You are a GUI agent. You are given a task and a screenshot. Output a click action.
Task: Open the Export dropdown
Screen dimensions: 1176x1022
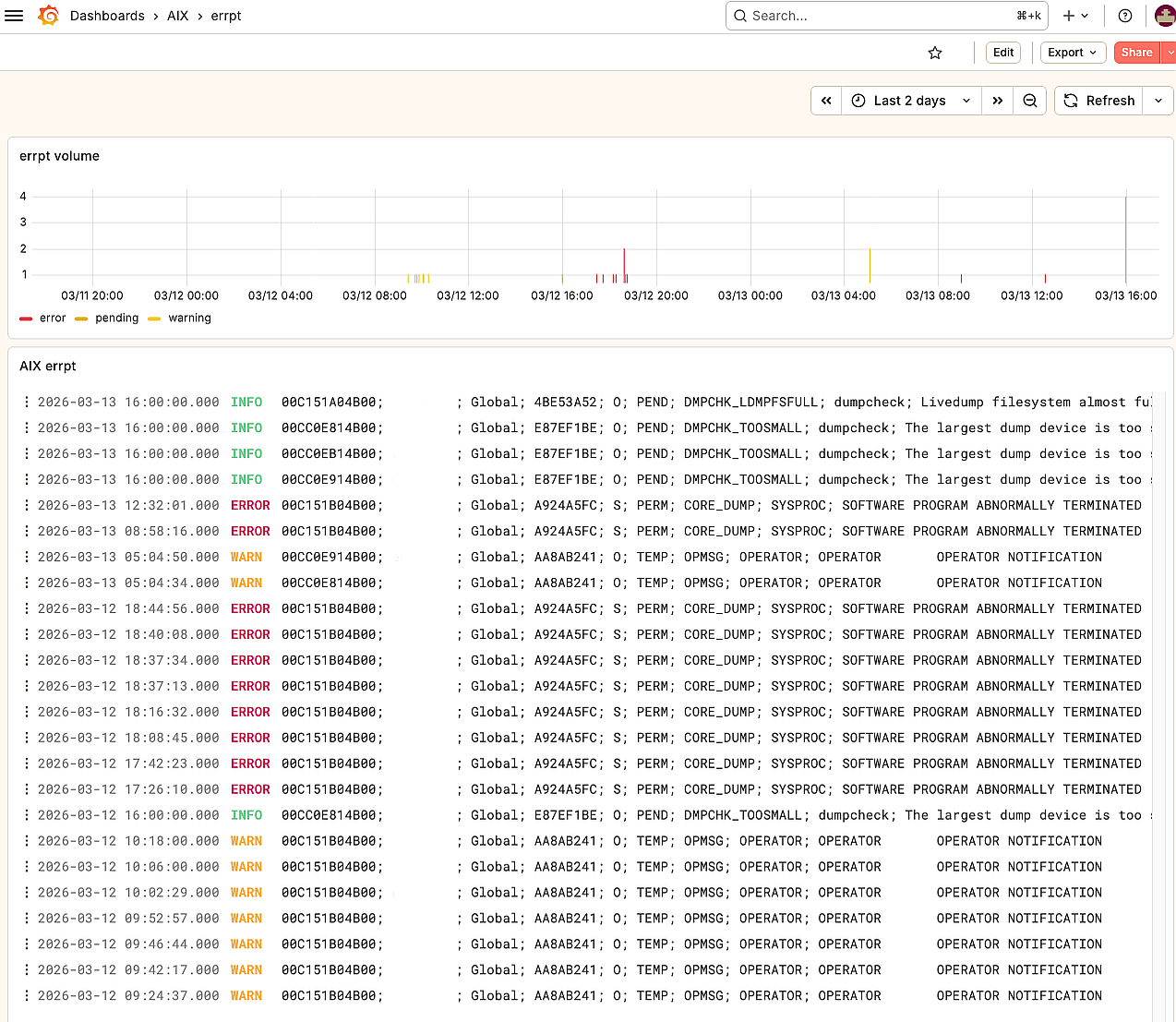click(x=1072, y=53)
